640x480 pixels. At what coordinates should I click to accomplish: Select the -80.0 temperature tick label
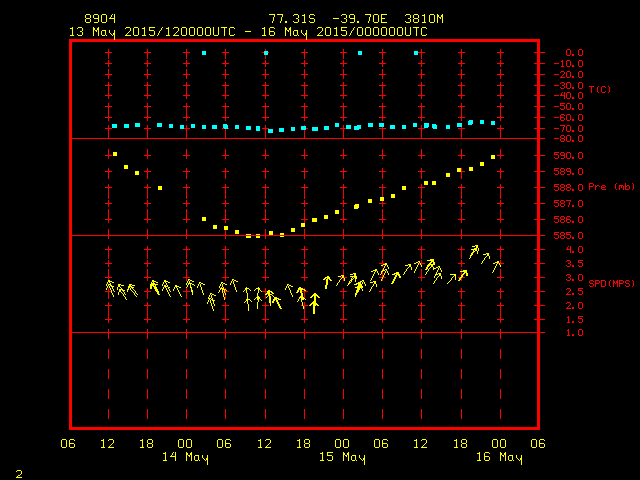pos(569,139)
